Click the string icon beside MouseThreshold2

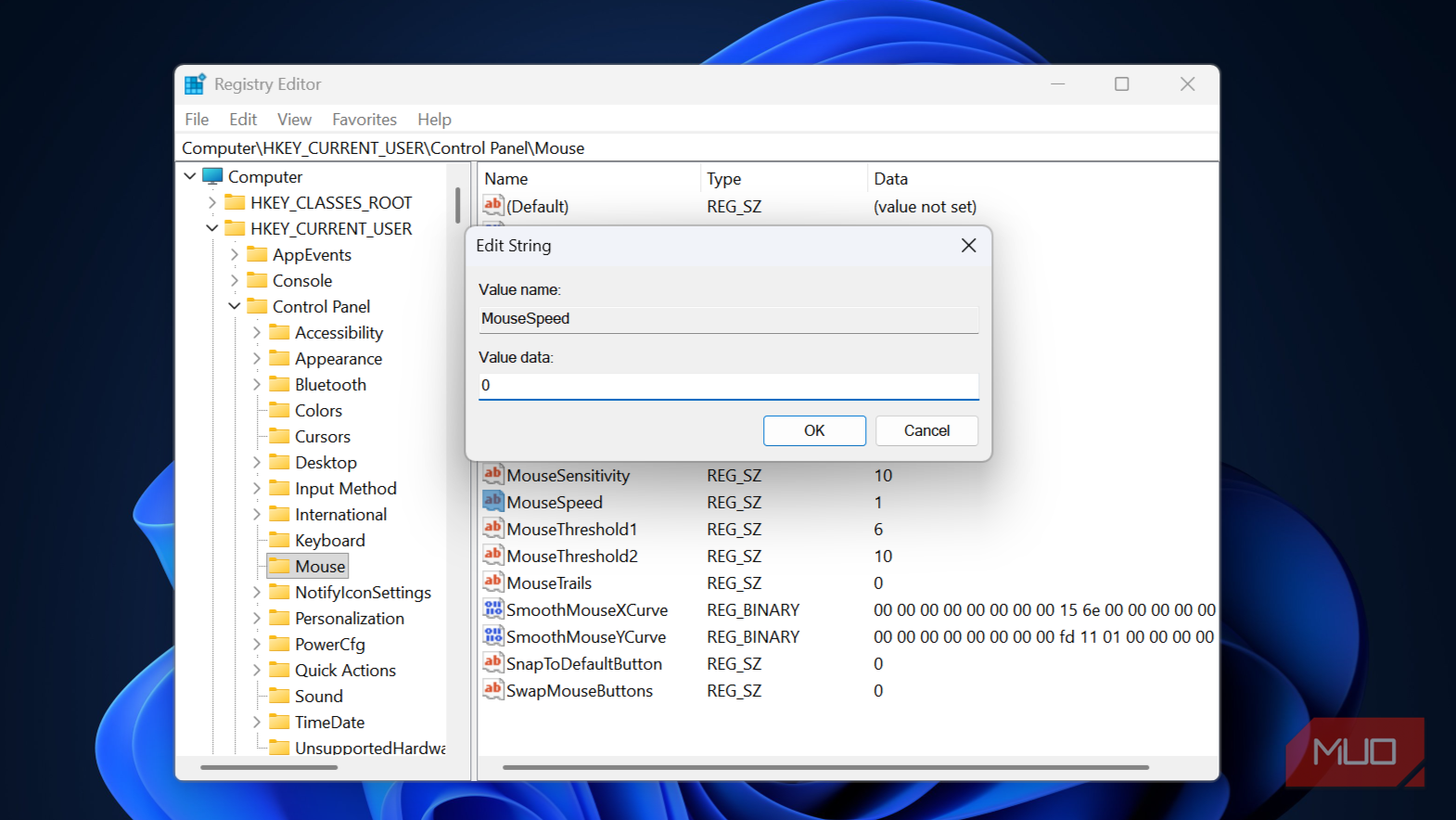coord(493,555)
